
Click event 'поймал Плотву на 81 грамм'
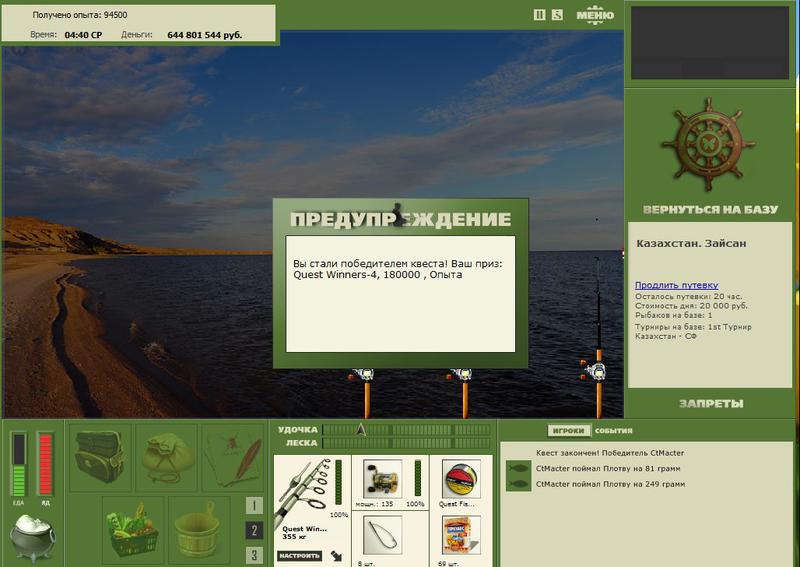coord(608,469)
